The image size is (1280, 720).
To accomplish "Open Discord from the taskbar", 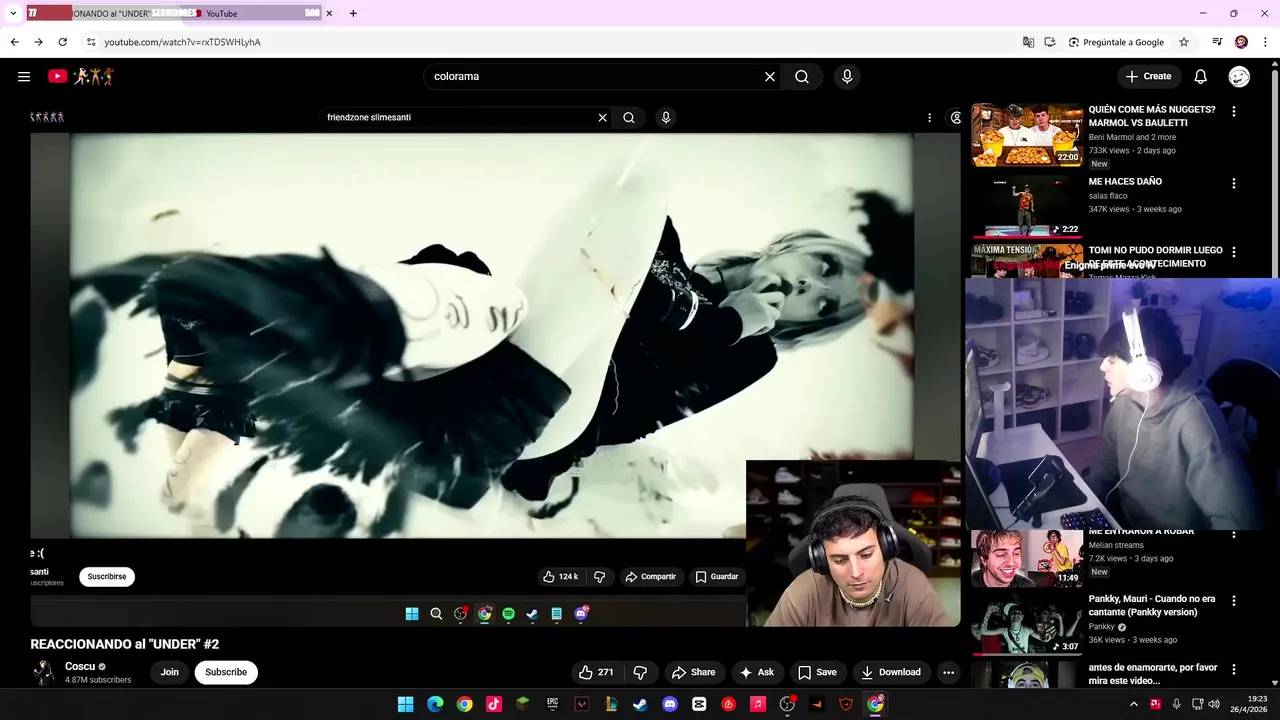I will coord(670,704).
